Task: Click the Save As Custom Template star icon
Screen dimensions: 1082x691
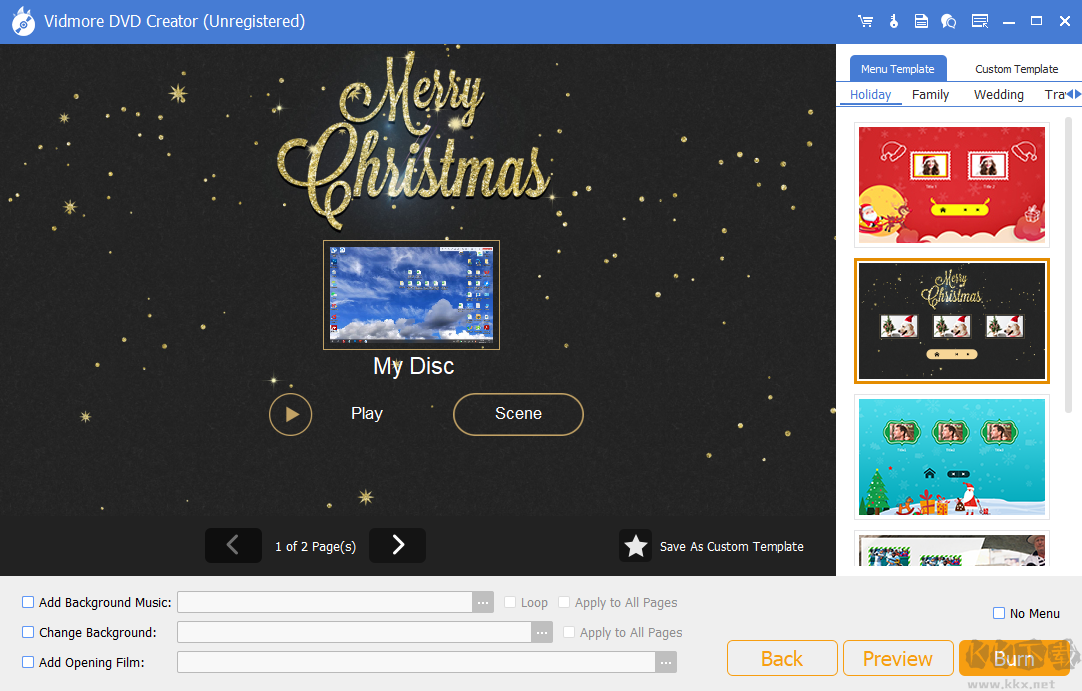Action: pos(636,546)
